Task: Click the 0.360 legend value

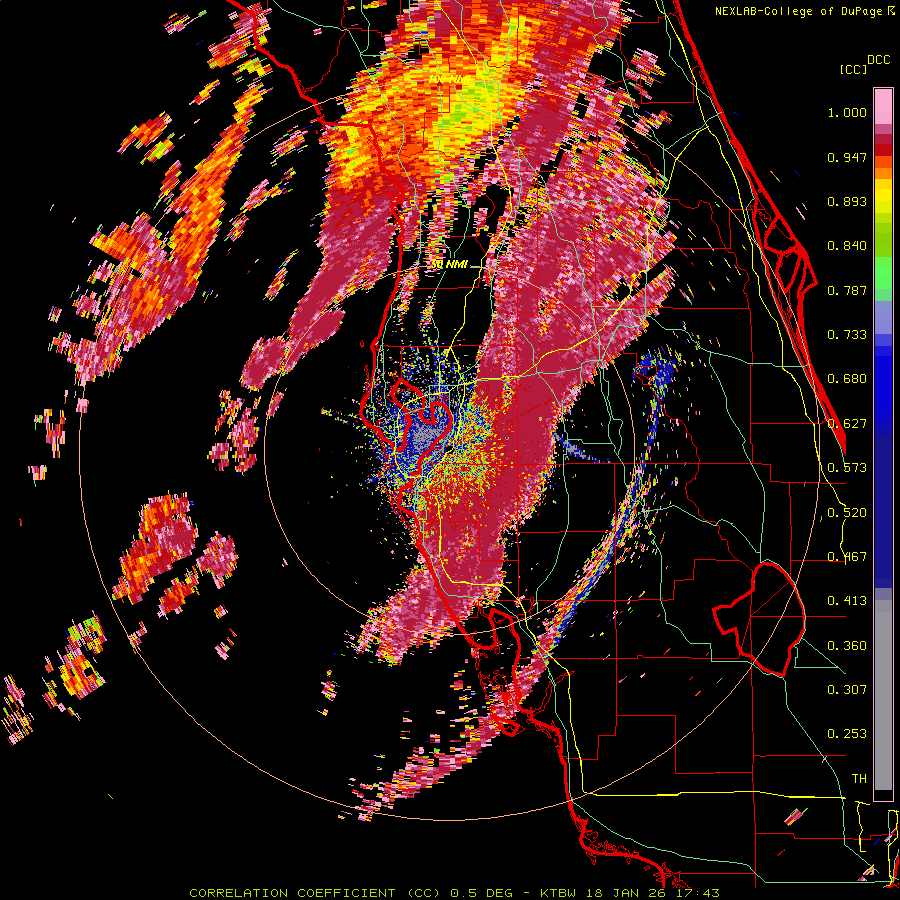Action: (x=847, y=646)
